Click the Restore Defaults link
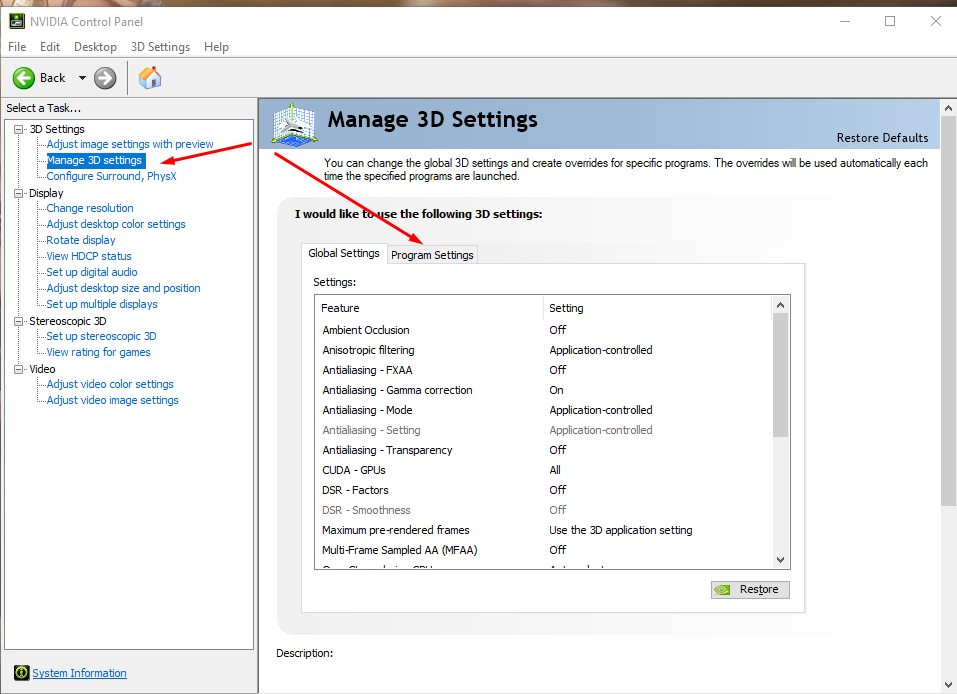 point(882,138)
